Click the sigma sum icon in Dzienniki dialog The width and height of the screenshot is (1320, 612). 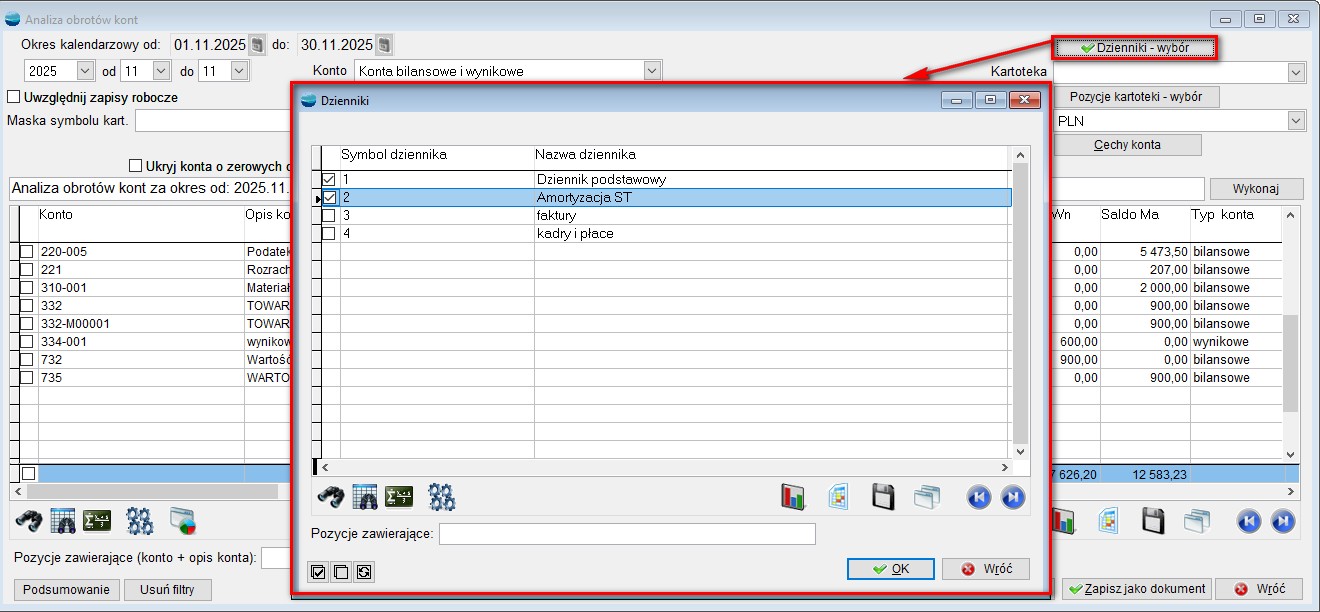[x=399, y=497]
